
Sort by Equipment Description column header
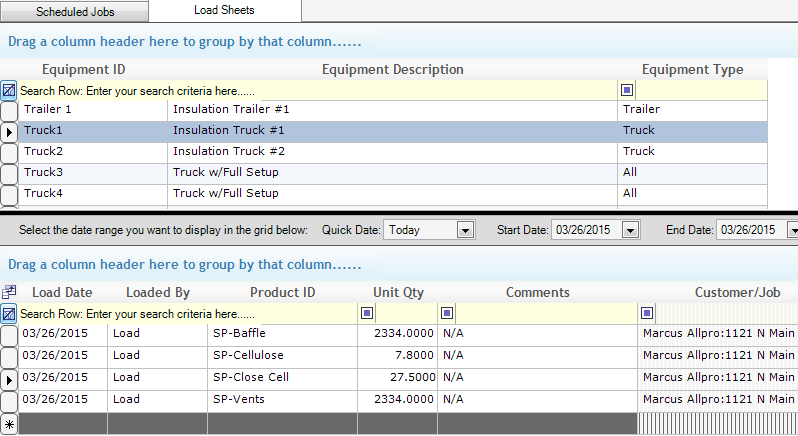pos(392,69)
